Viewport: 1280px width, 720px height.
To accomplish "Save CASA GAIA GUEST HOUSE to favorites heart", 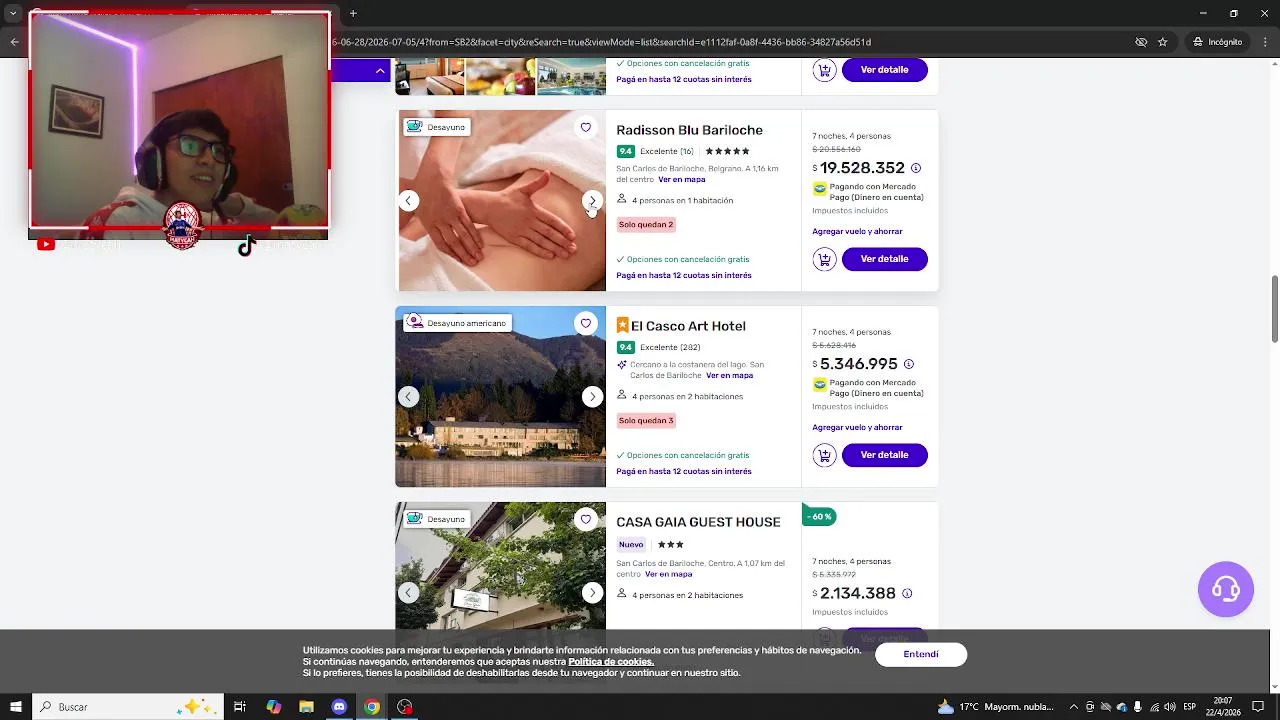I will [586, 519].
